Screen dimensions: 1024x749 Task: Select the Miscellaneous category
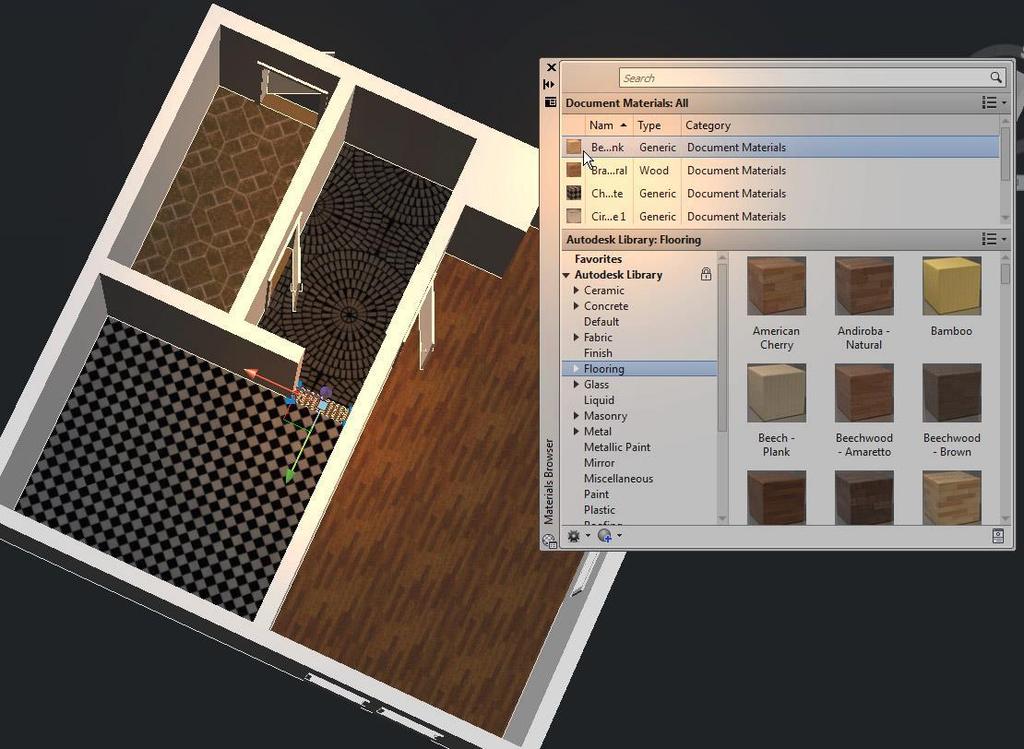tap(618, 478)
